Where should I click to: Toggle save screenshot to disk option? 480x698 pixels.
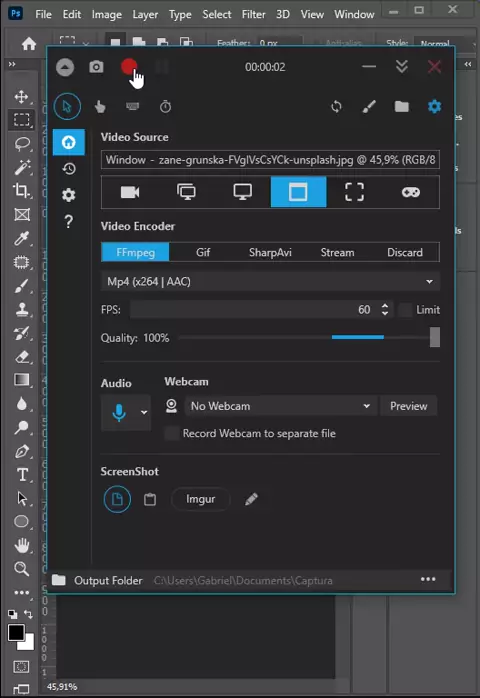[x=117, y=499]
